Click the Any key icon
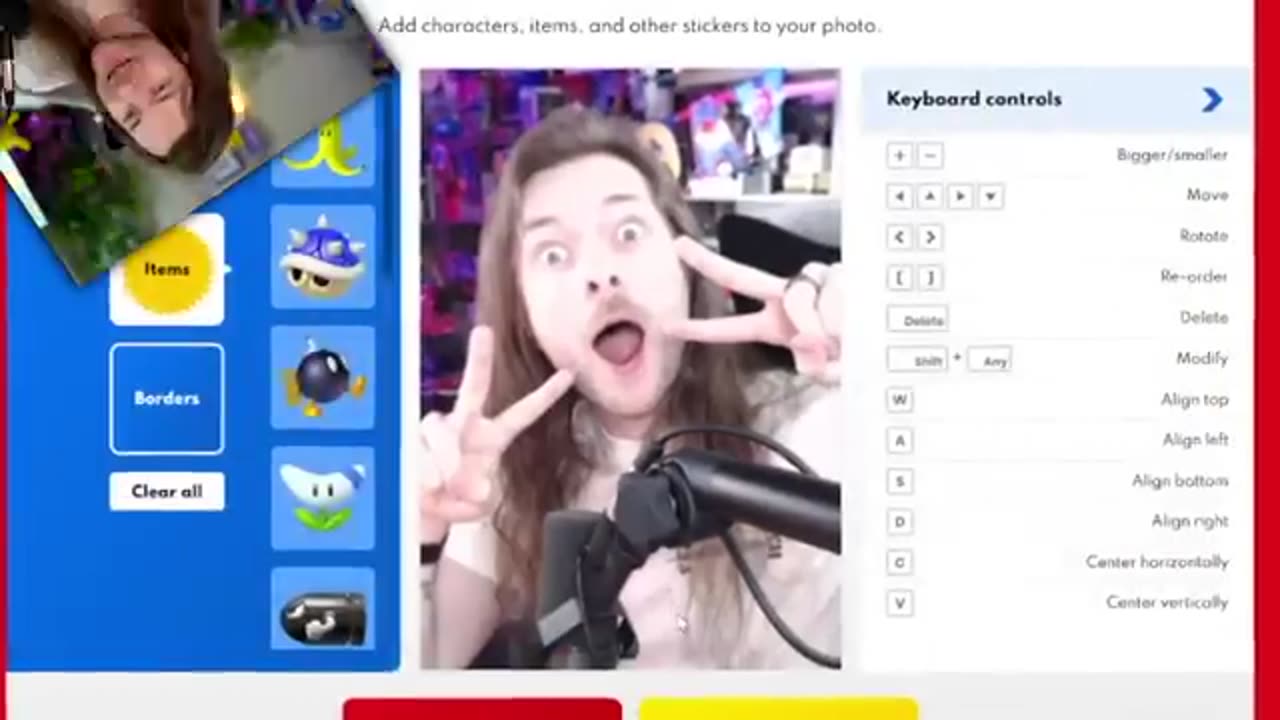Screen dimensions: 1280x720 tap(990, 359)
